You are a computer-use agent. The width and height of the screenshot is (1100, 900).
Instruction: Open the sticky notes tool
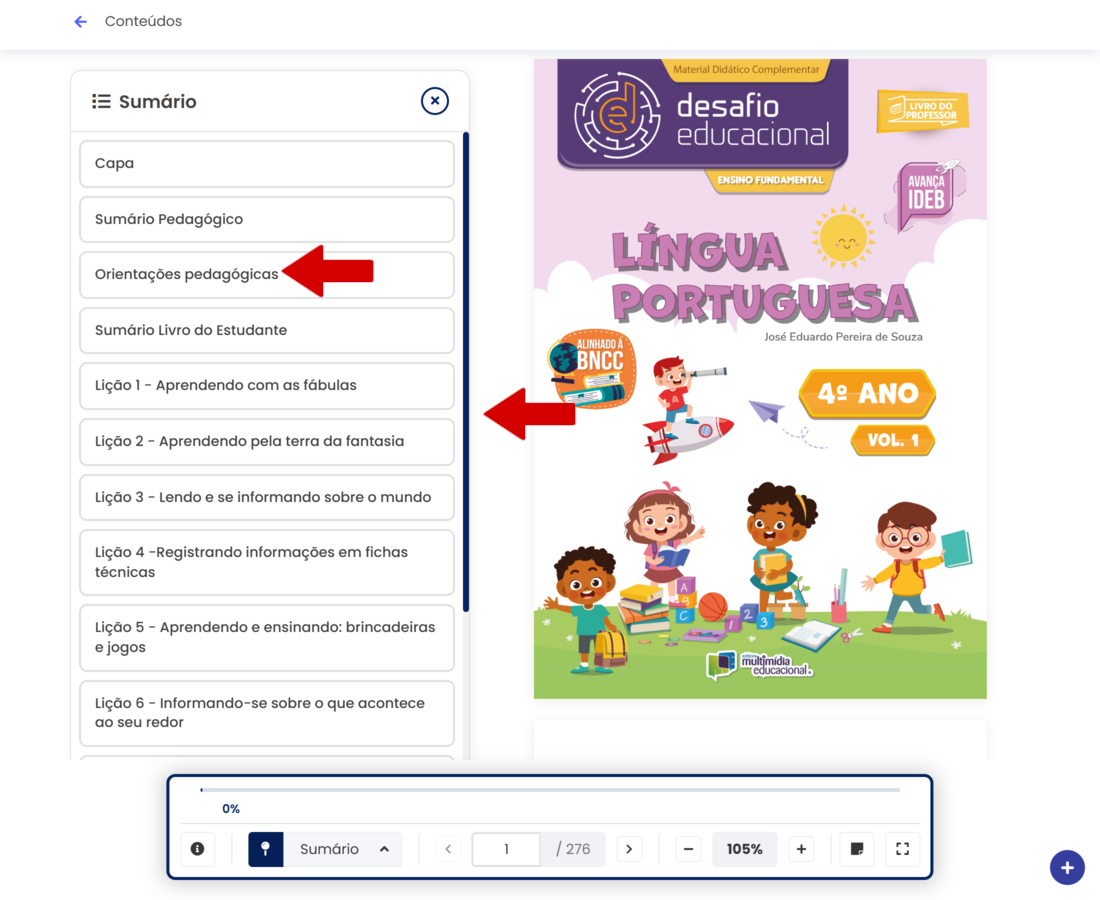(857, 849)
